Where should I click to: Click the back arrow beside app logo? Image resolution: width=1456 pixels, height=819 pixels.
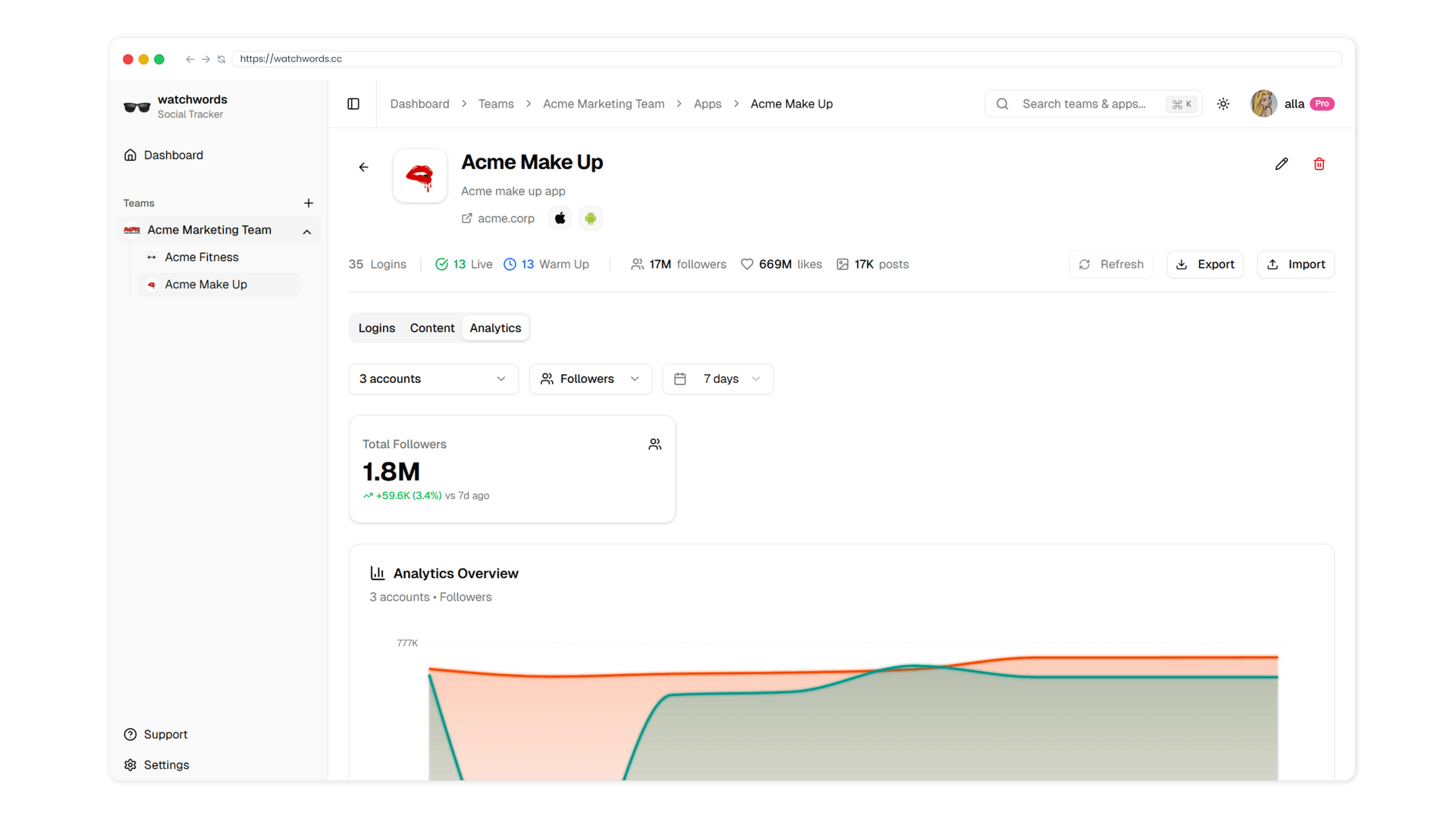coord(364,167)
